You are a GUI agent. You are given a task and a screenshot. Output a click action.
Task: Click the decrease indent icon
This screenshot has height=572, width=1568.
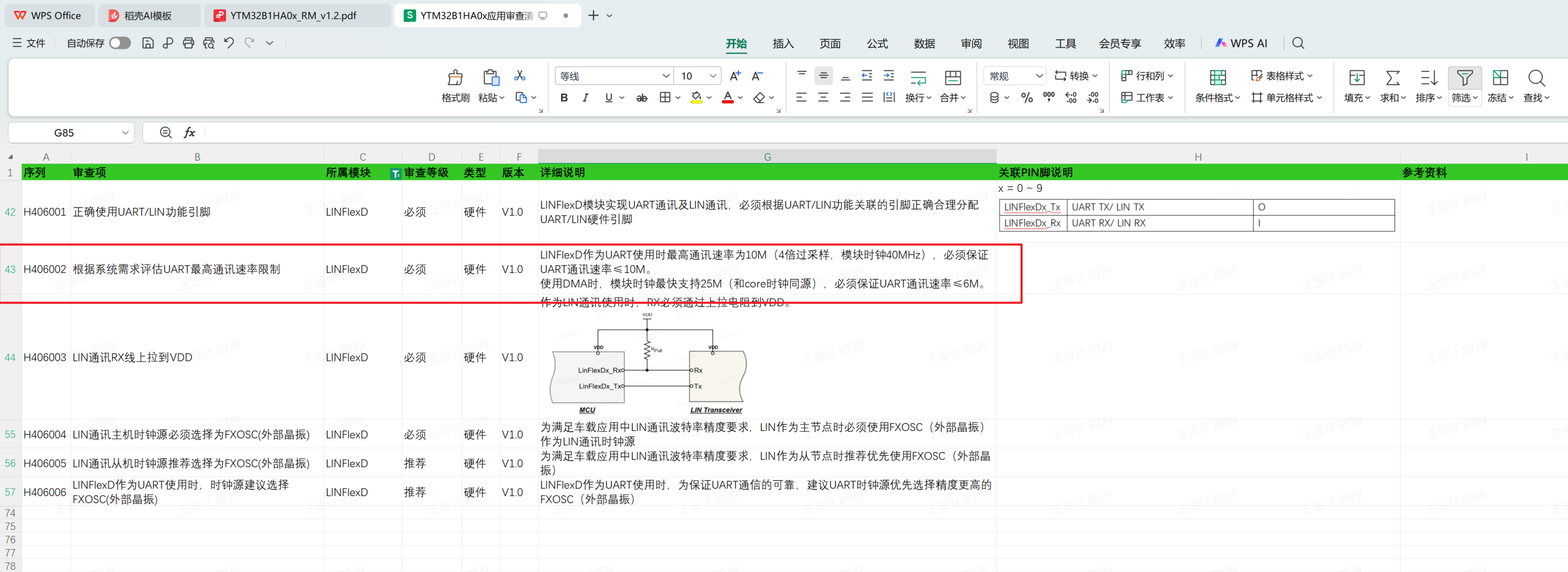coord(868,75)
